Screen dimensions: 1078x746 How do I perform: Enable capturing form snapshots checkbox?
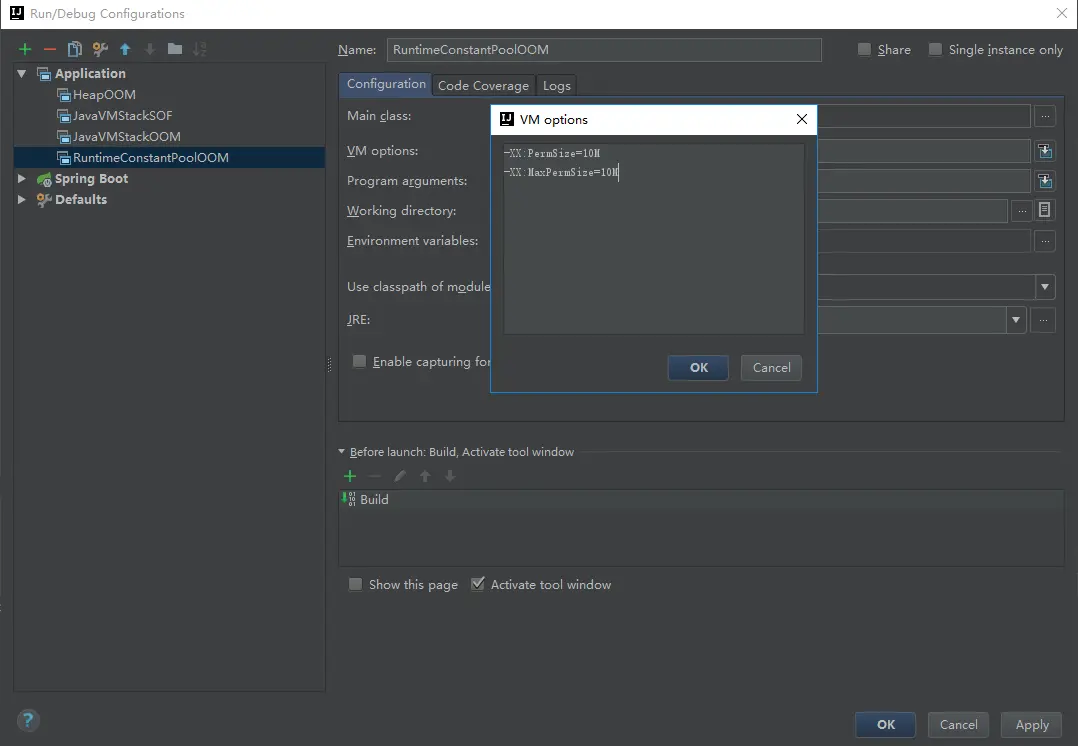click(359, 362)
